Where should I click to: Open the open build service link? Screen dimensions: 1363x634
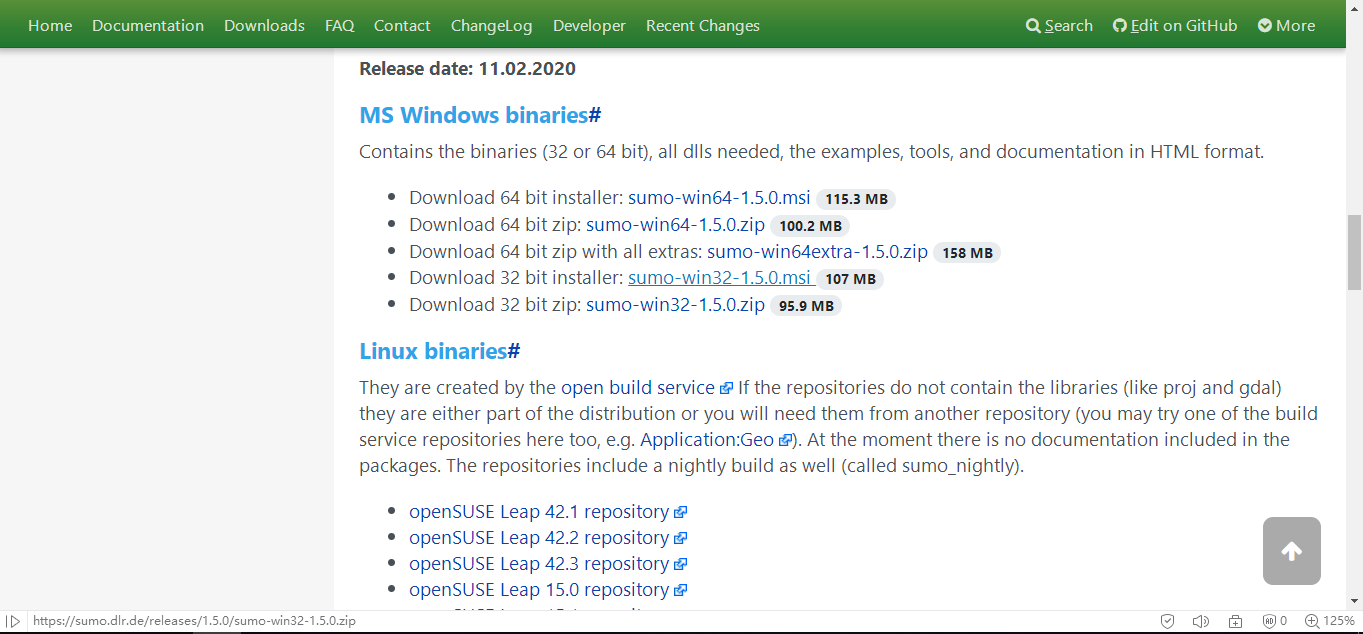pyautogui.click(x=638, y=387)
